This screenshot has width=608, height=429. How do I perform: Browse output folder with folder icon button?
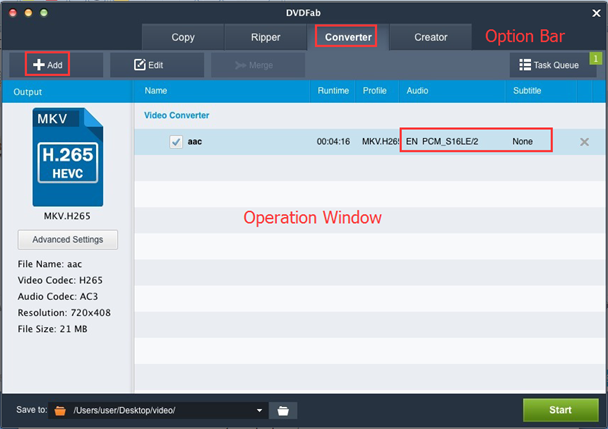pos(283,410)
